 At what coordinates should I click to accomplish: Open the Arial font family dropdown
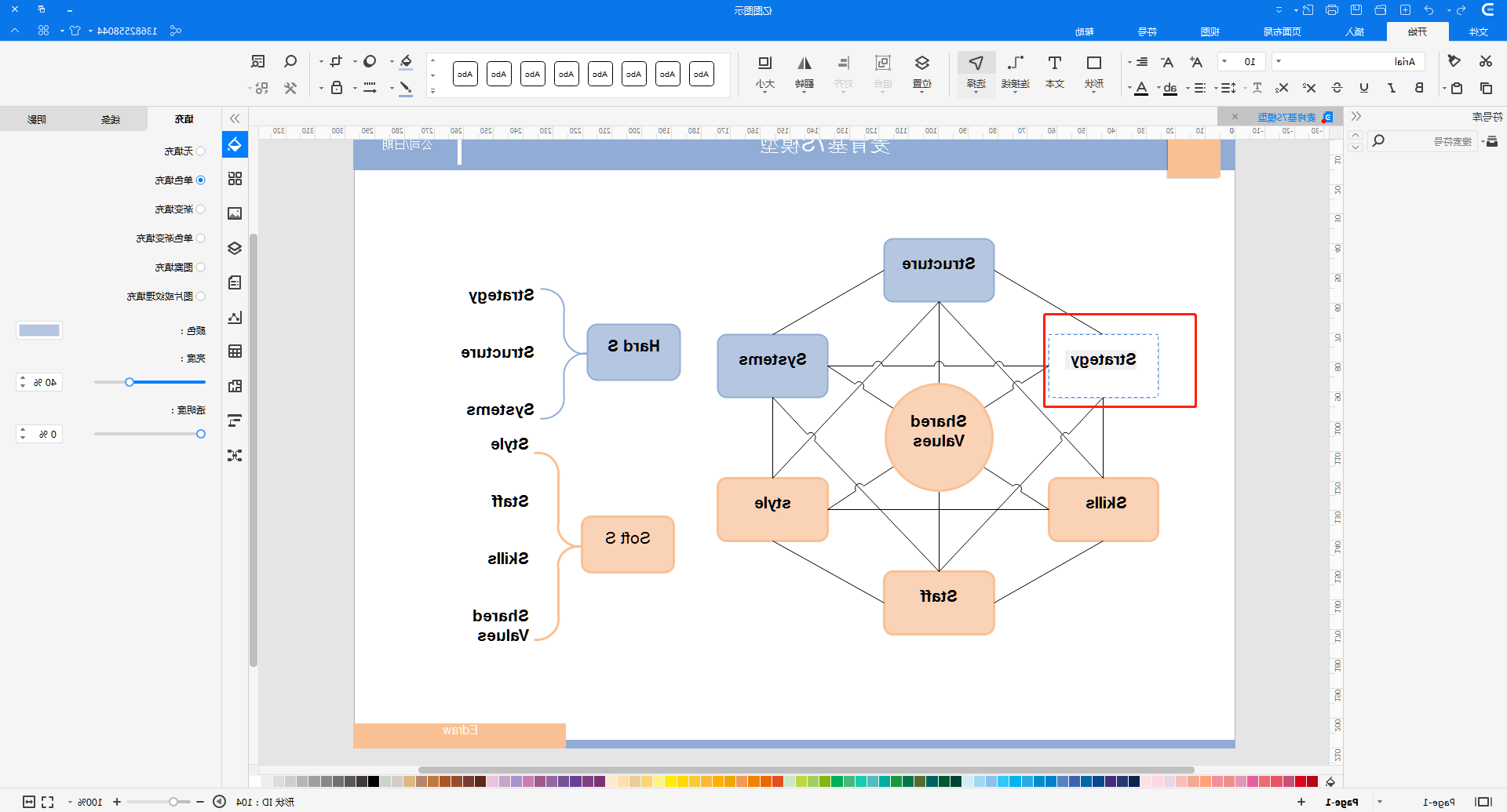click(1279, 61)
